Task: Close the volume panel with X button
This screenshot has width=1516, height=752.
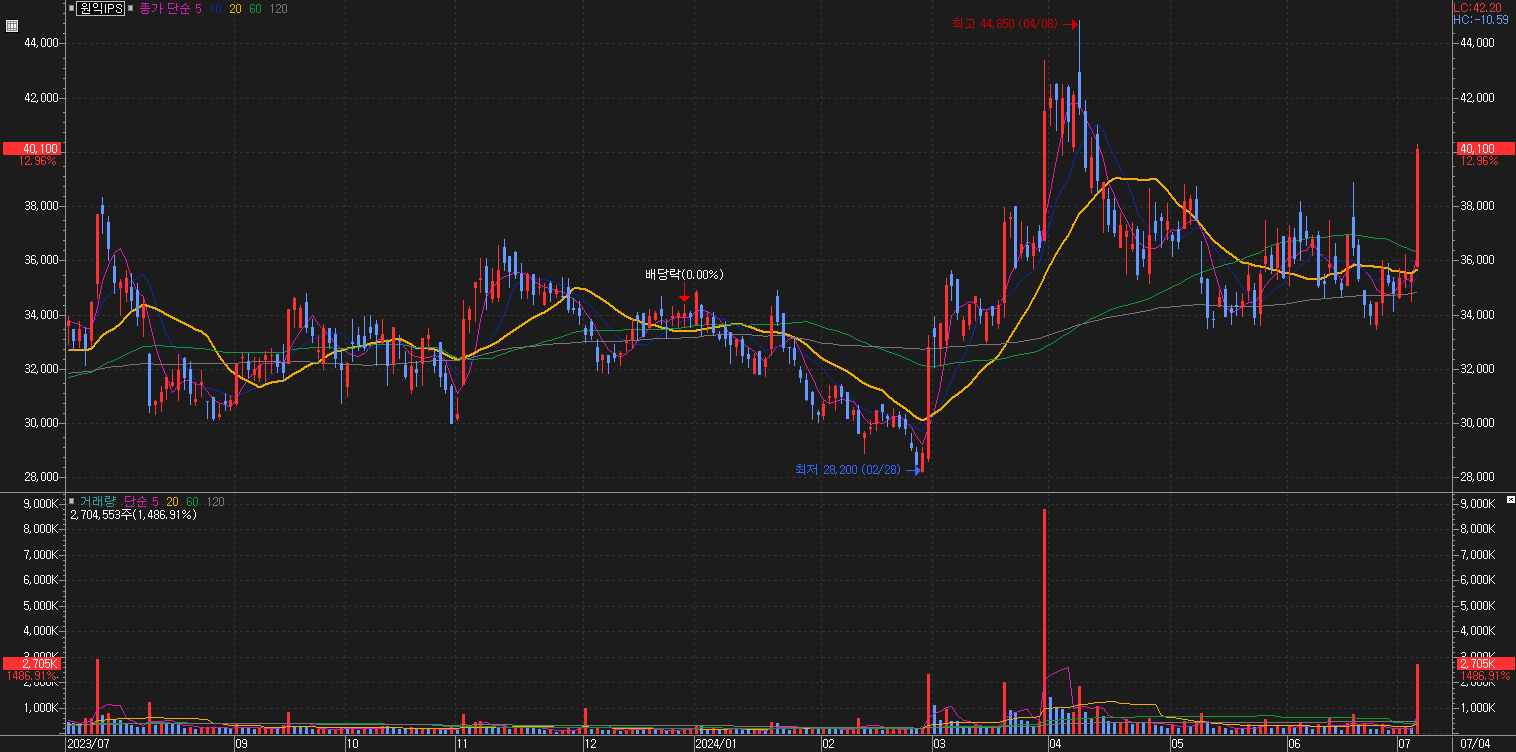Action: point(1510,498)
